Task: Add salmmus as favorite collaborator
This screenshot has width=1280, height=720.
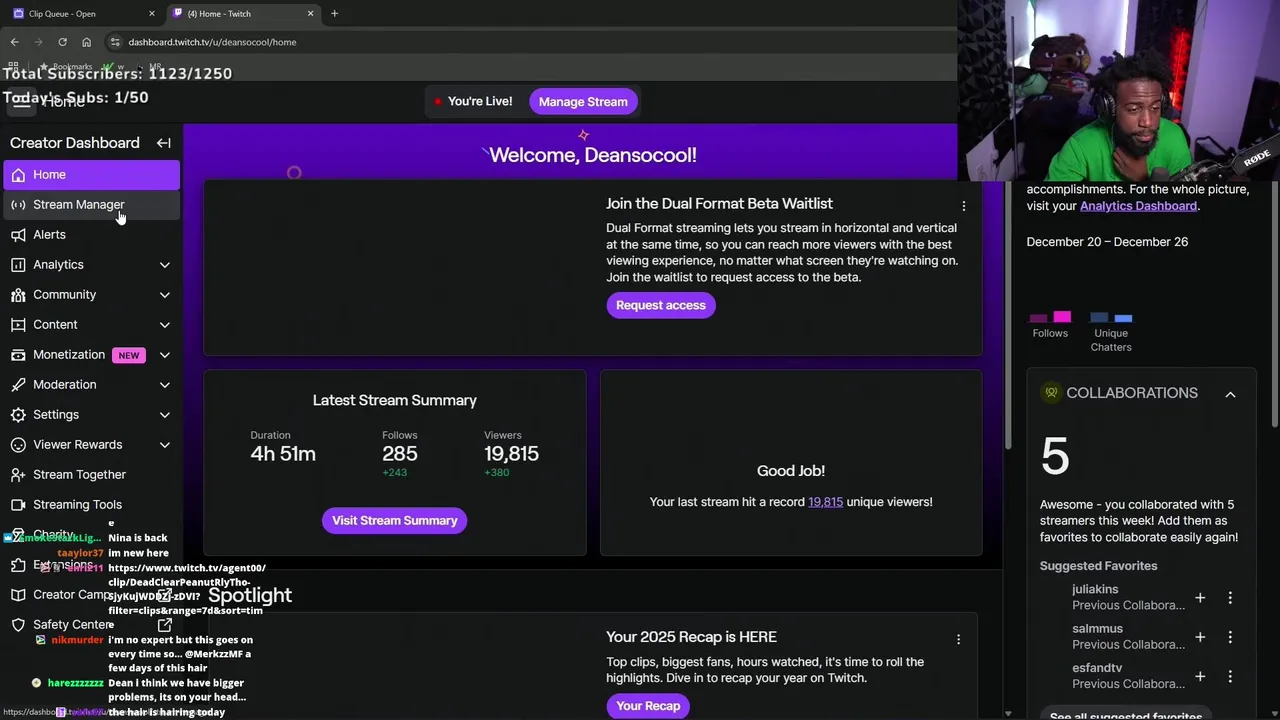Action: click(x=1200, y=637)
